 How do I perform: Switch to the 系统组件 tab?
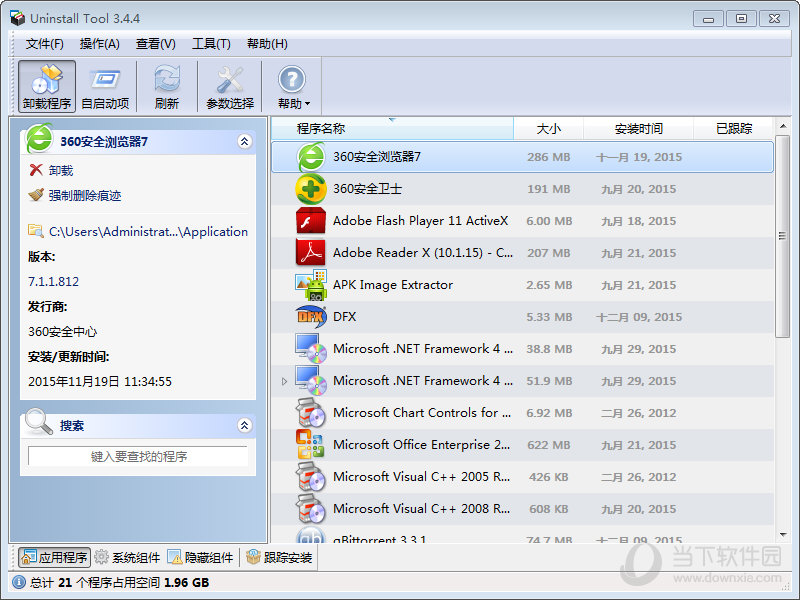128,557
